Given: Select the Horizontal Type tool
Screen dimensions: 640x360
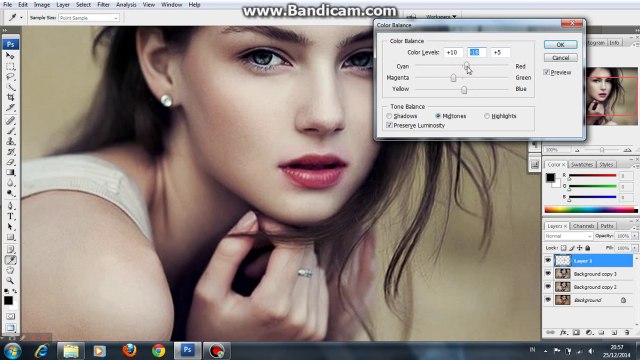Looking at the screenshot, I should click(x=10, y=216).
